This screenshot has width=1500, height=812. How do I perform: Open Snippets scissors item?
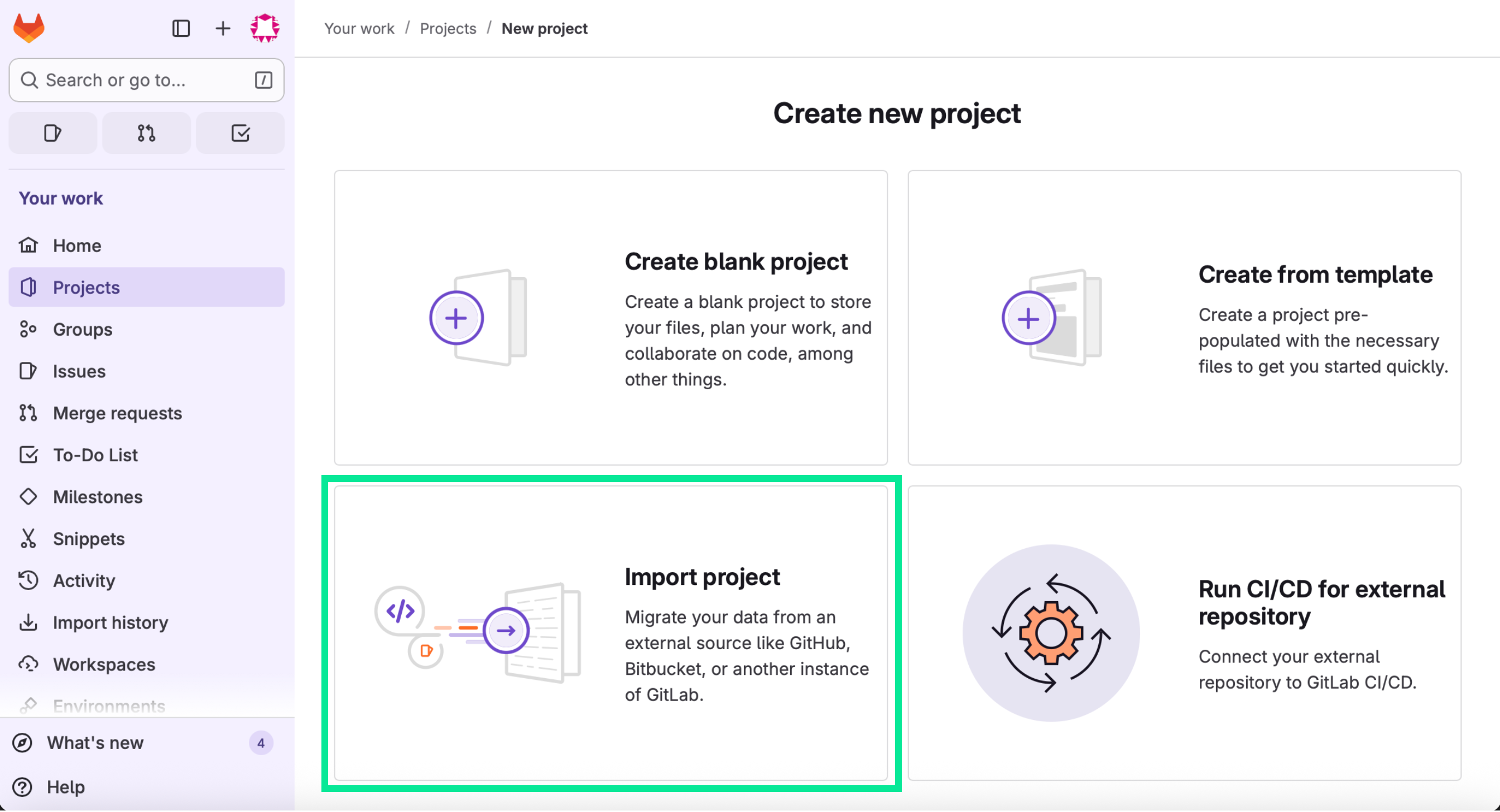coord(89,538)
